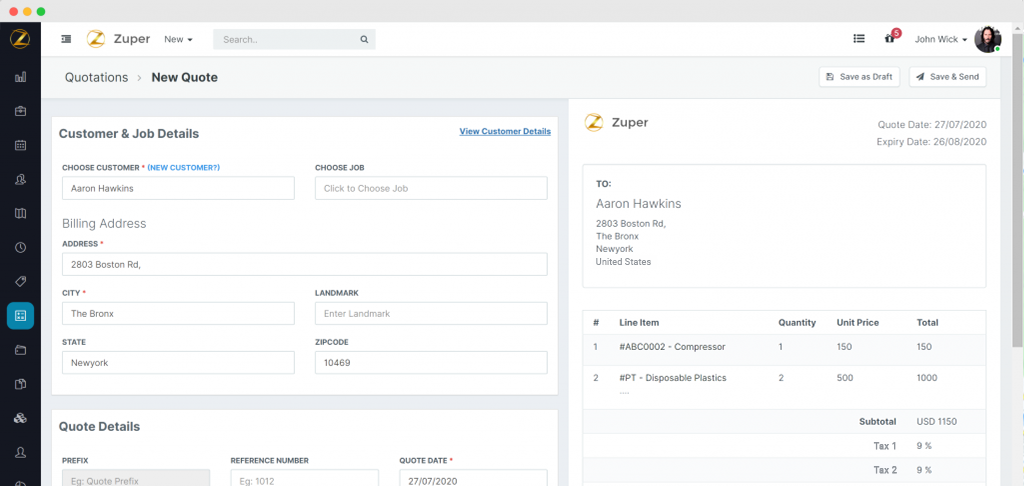The width and height of the screenshot is (1024, 486).
Task: Open the customers people sidebar icon
Action: pyautogui.click(x=20, y=180)
